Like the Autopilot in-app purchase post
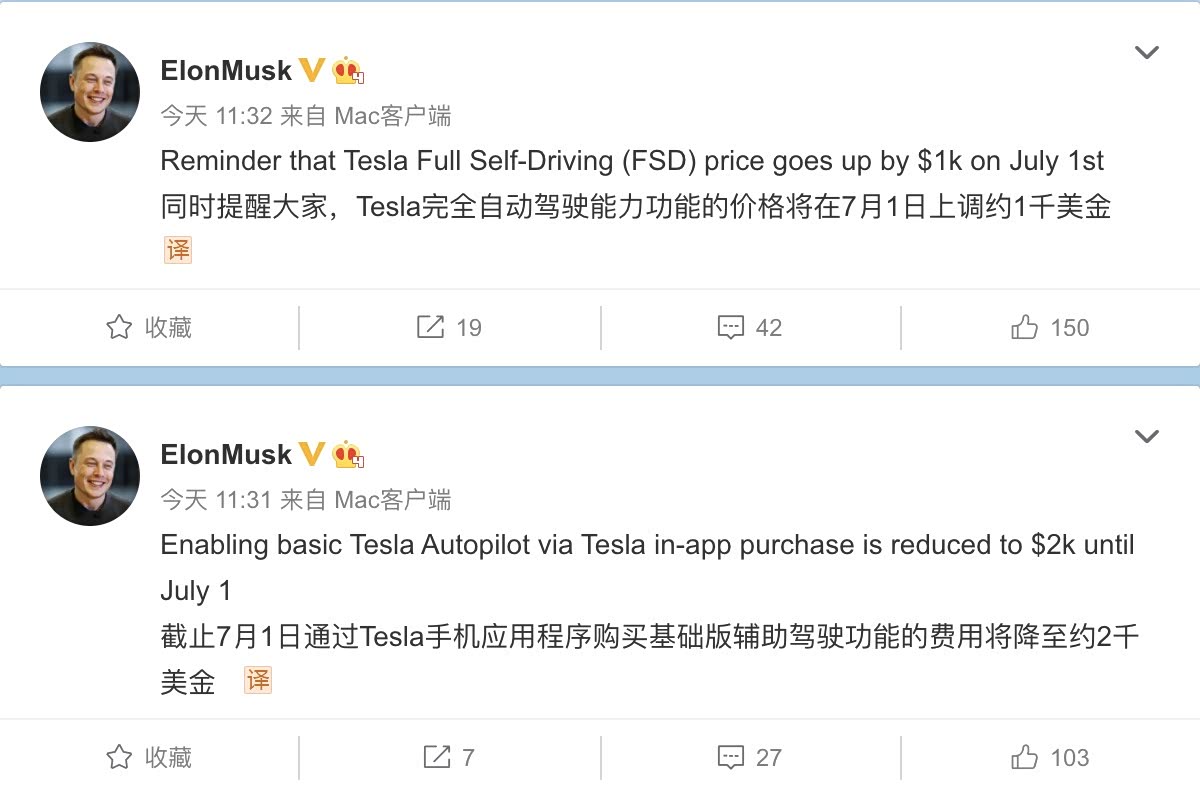Image resolution: width=1200 pixels, height=790 pixels. pyautogui.click(x=1050, y=757)
